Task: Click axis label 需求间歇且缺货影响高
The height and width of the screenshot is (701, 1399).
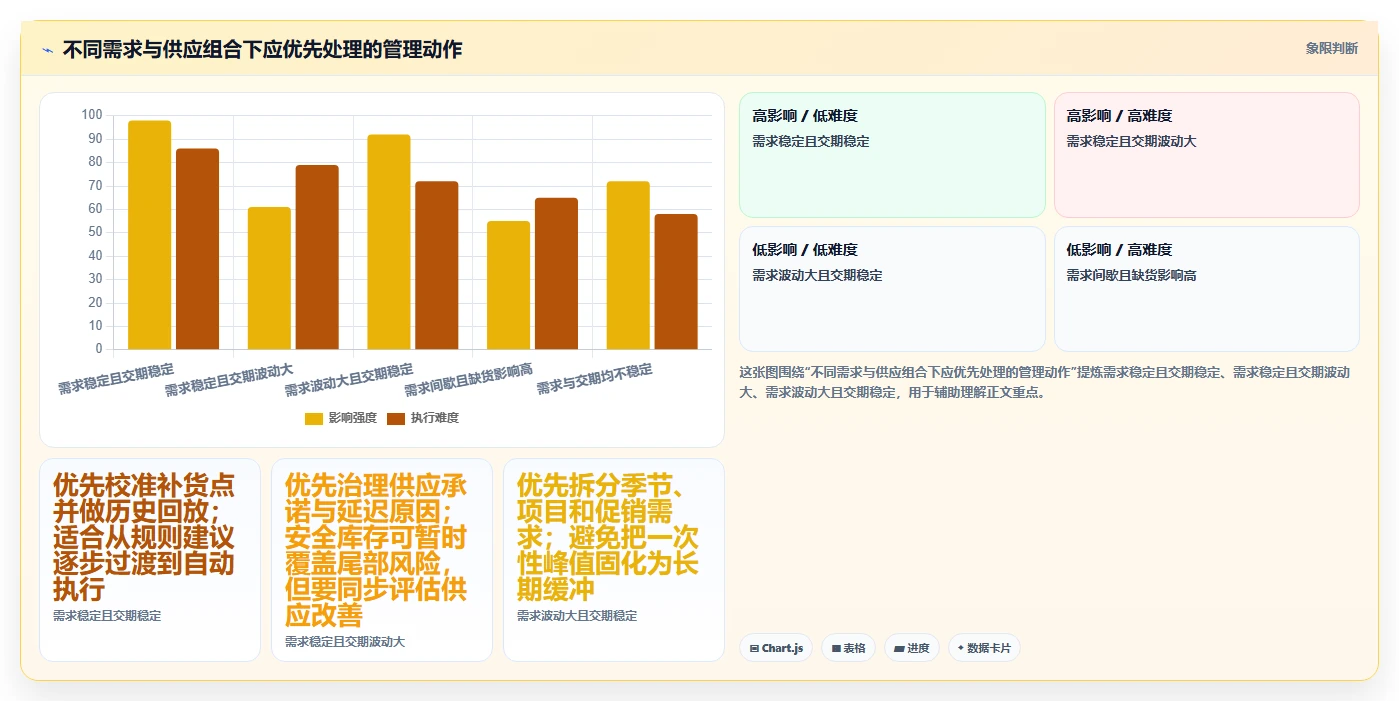Action: (469, 380)
